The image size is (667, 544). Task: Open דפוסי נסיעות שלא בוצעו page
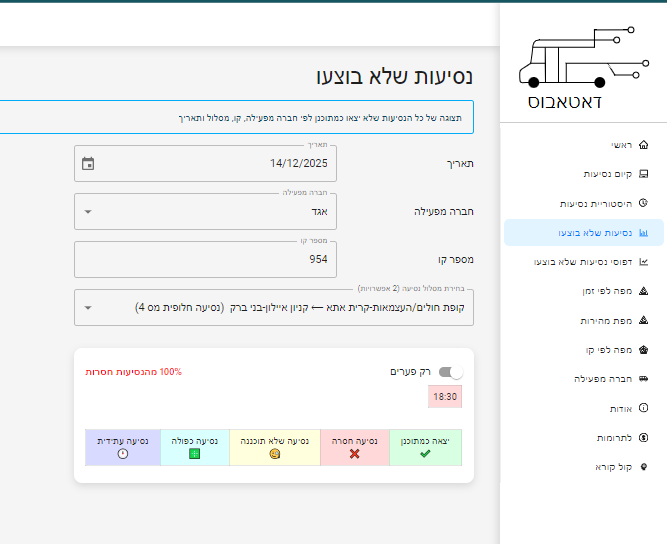pos(584,262)
